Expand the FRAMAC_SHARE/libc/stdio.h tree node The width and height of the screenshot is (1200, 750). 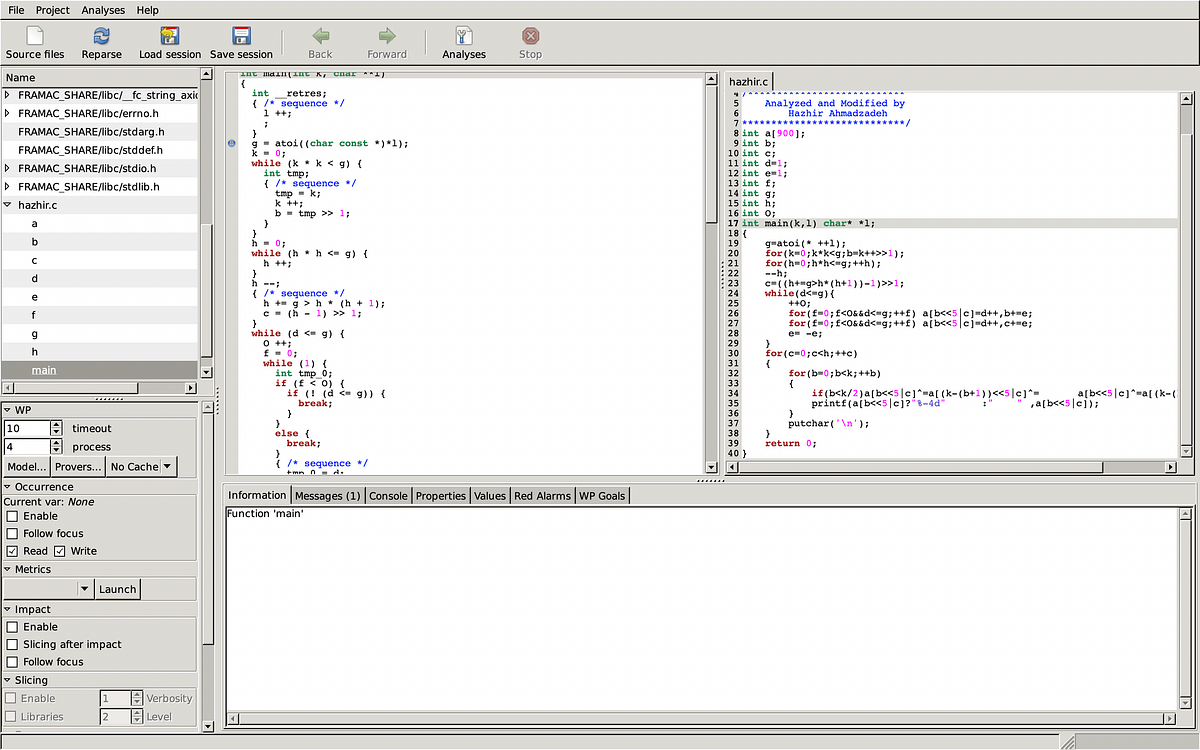[8, 168]
